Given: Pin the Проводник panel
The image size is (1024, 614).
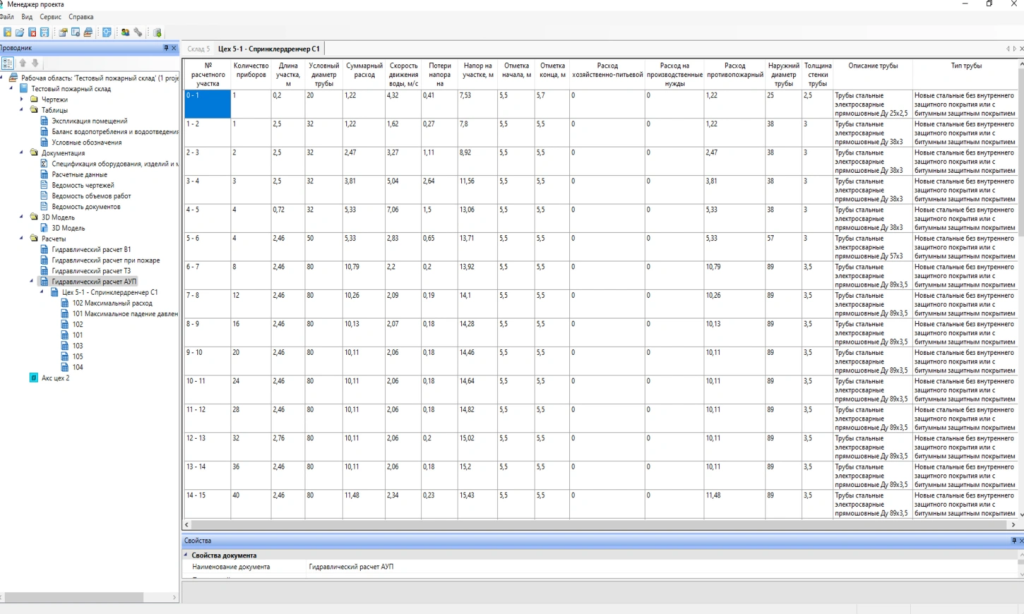Looking at the screenshot, I should tap(166, 48).
